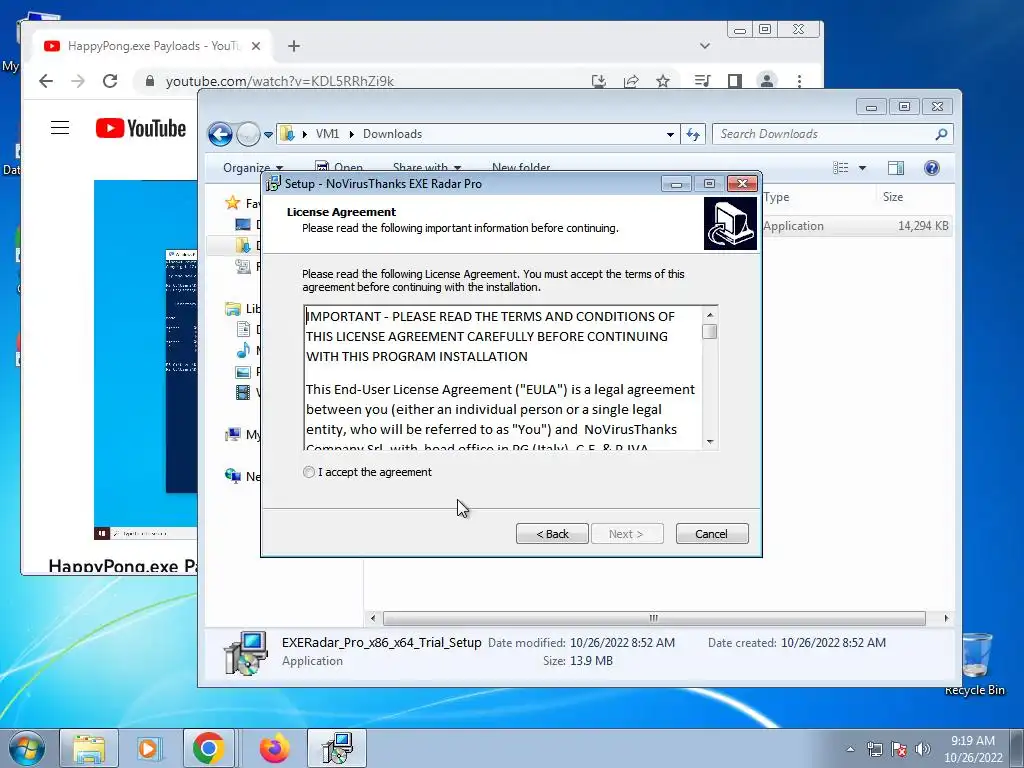
Task: Click the Downloads breadcrumb in address bar
Action: point(392,134)
